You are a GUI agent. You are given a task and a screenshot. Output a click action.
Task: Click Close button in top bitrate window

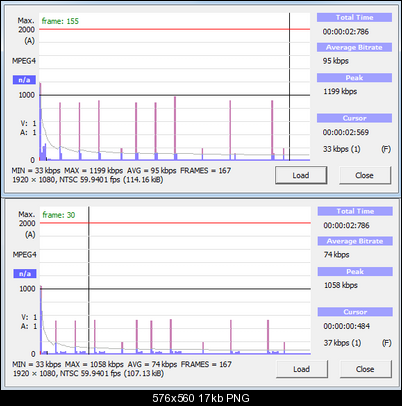365,175
